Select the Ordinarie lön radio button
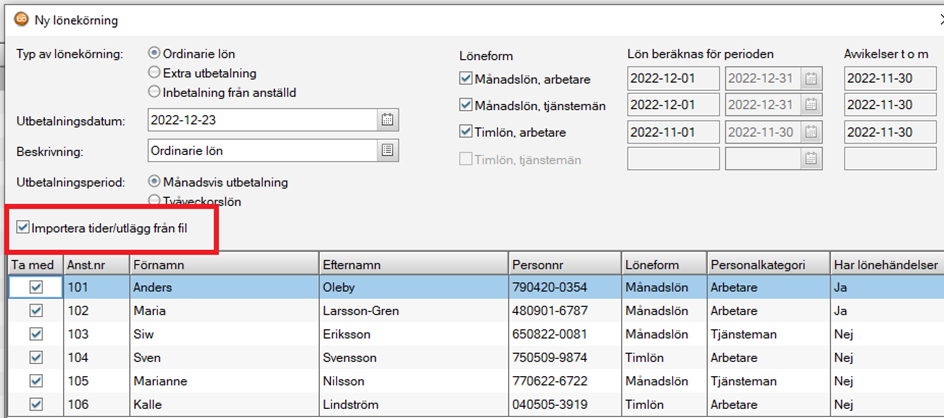 [154, 54]
